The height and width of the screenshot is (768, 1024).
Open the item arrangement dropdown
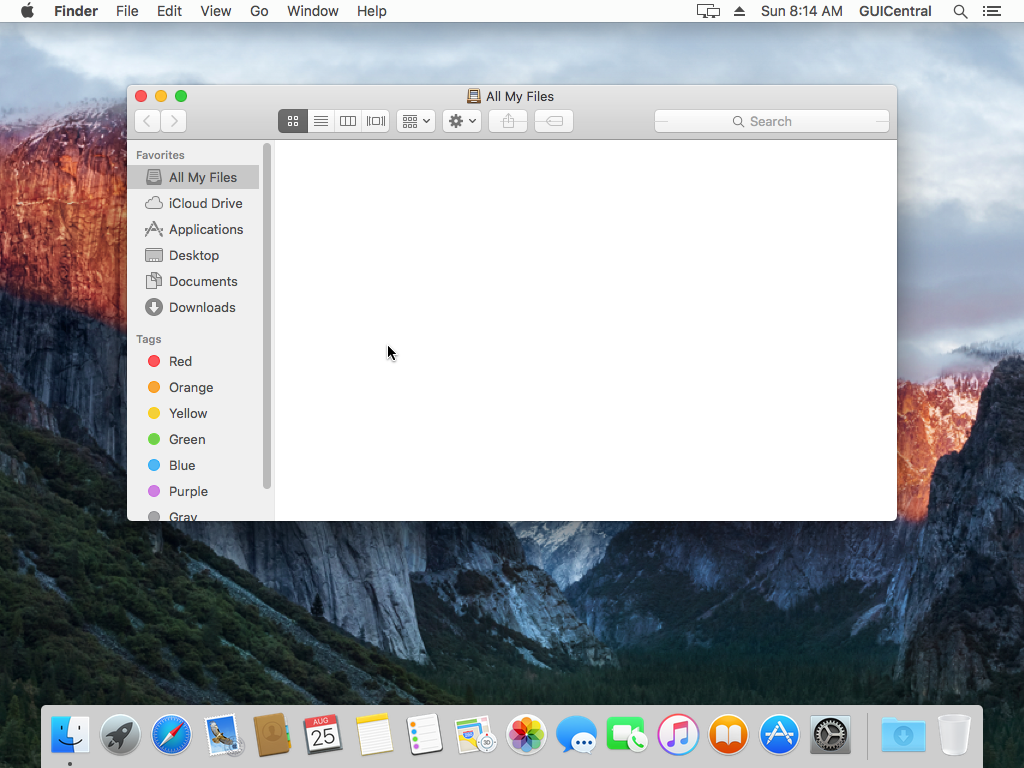(416, 121)
